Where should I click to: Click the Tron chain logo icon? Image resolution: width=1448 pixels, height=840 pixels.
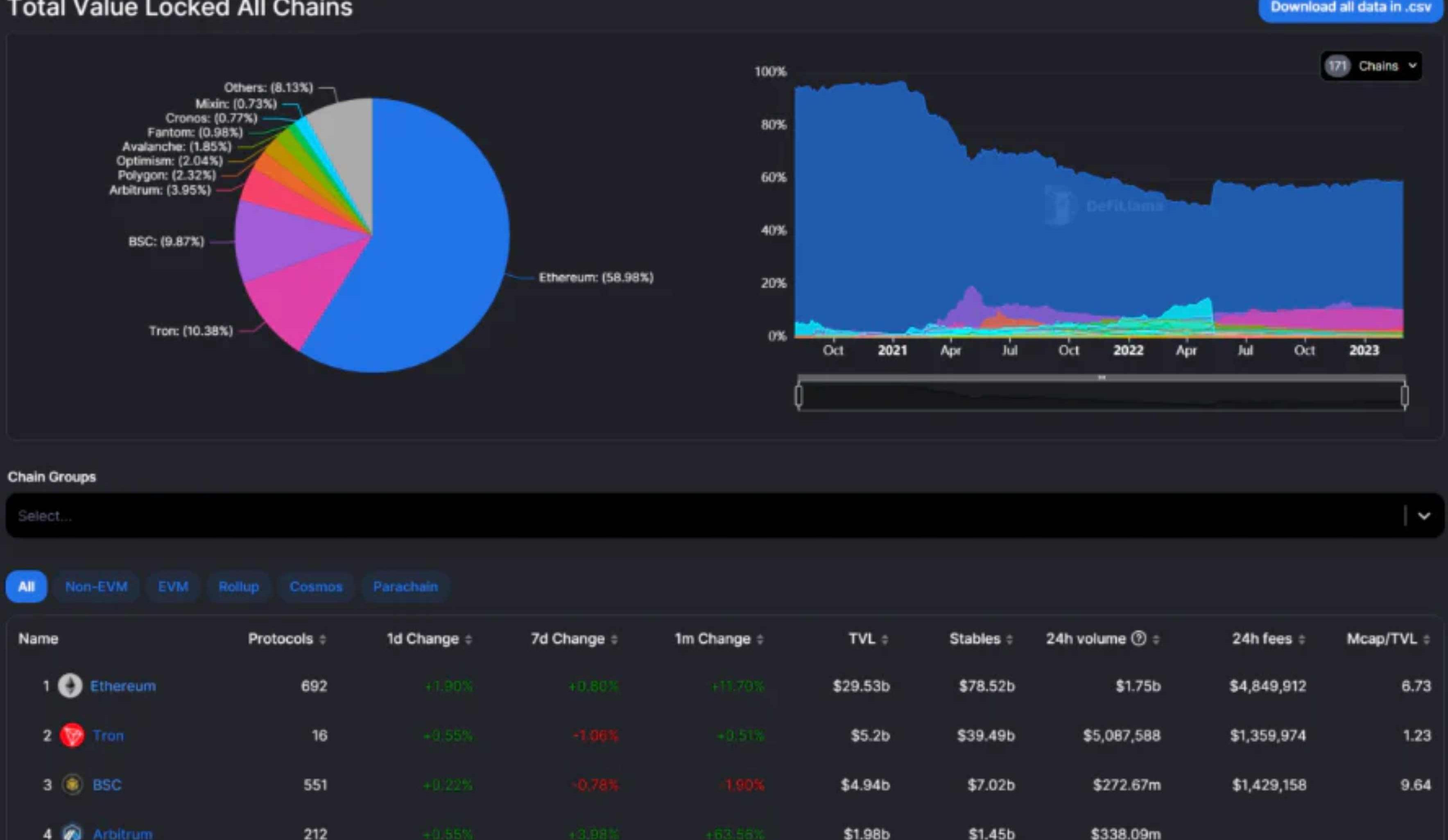click(72, 735)
